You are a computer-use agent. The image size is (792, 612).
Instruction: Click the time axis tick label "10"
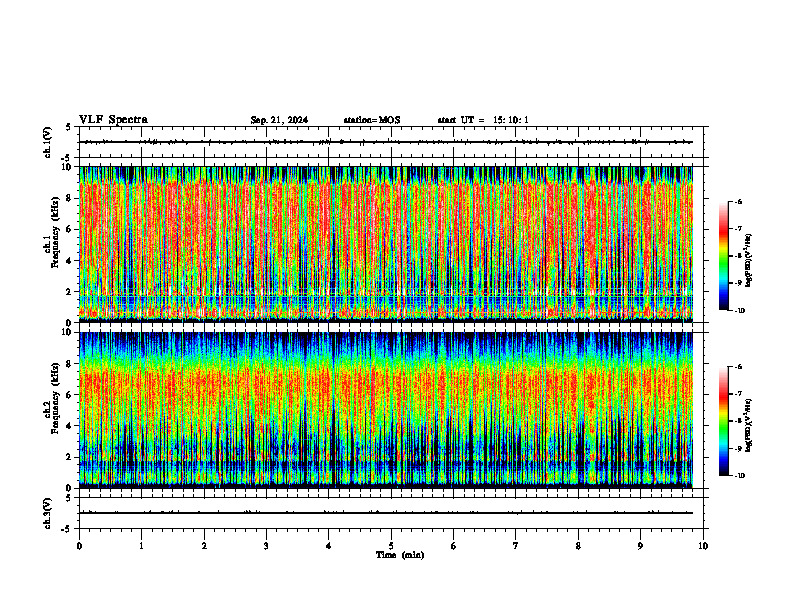(x=703, y=546)
